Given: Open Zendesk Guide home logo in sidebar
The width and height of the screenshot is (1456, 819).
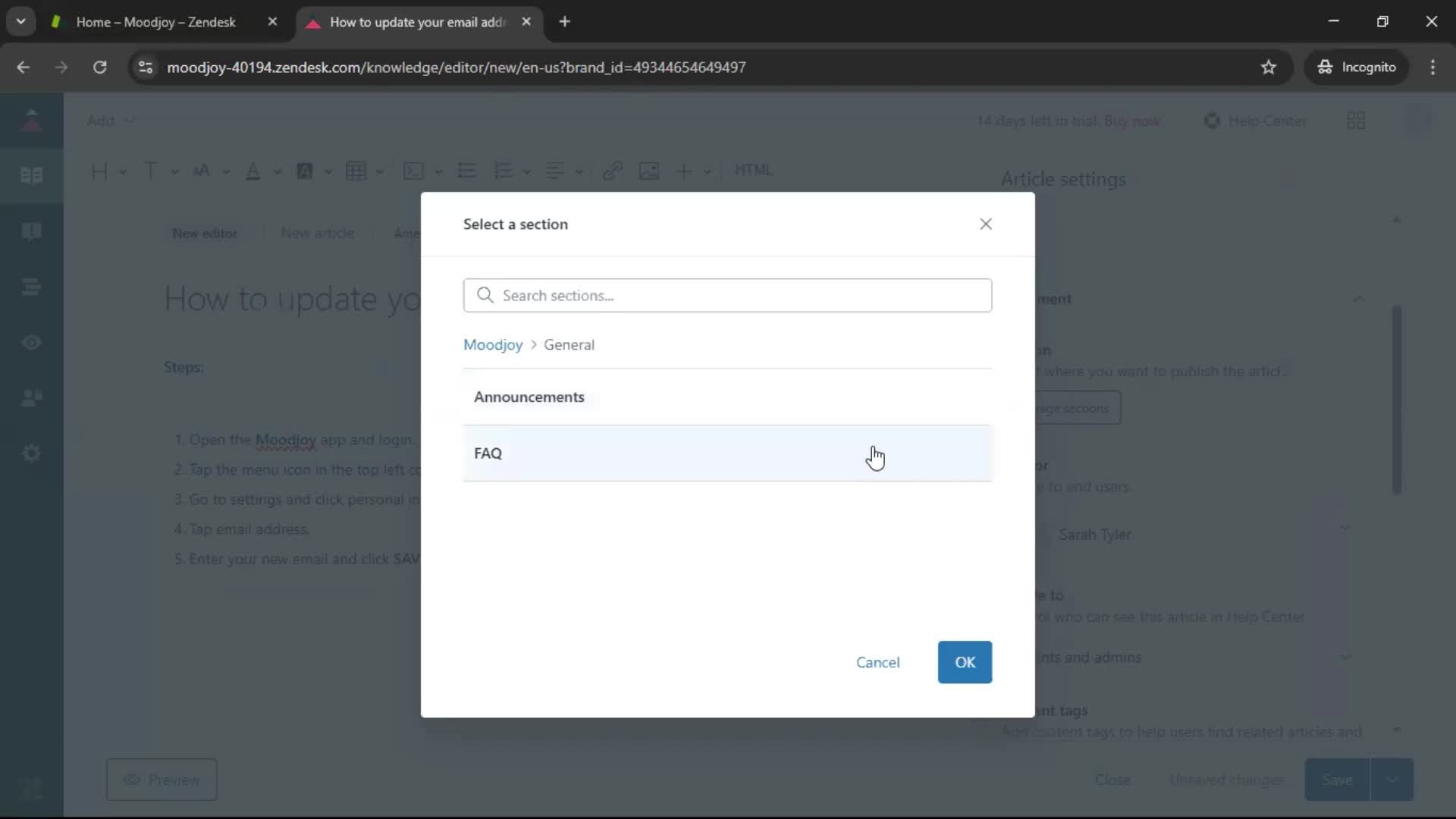Looking at the screenshot, I should [31, 120].
